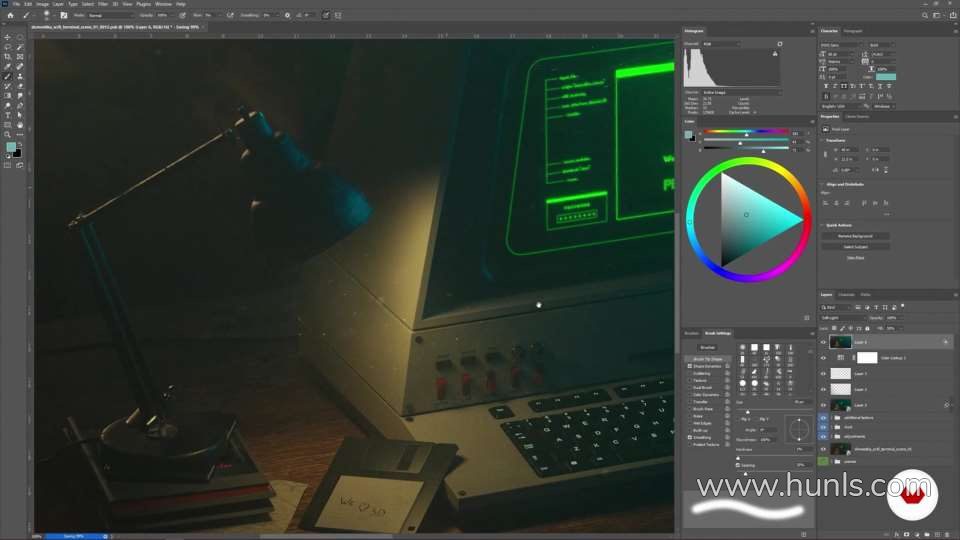Select the Horizontal Type tool
The image size is (960, 540).
(x=7, y=115)
